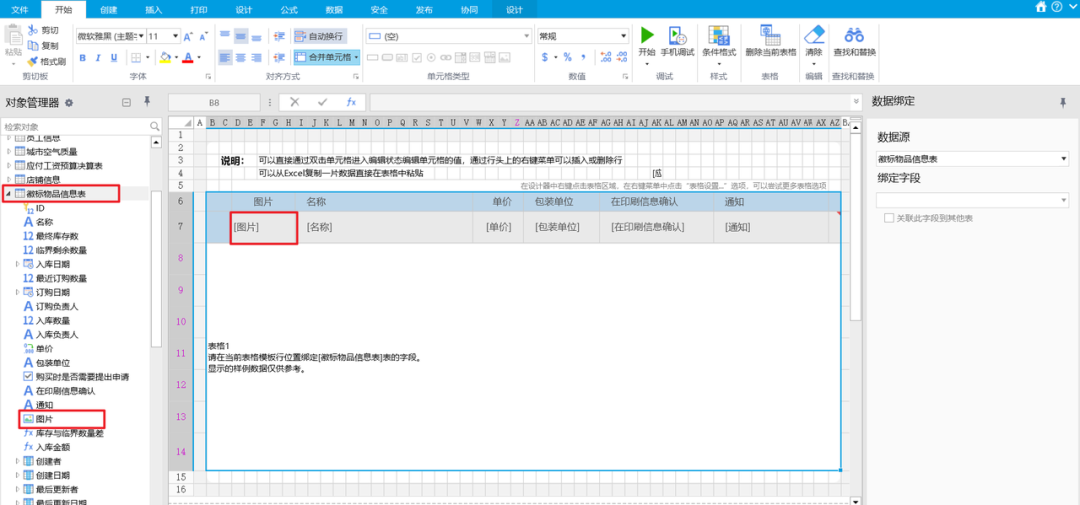Viewport: 1080px width, 505px height.
Task: Open the font color red A swatch
Action: 187,58
